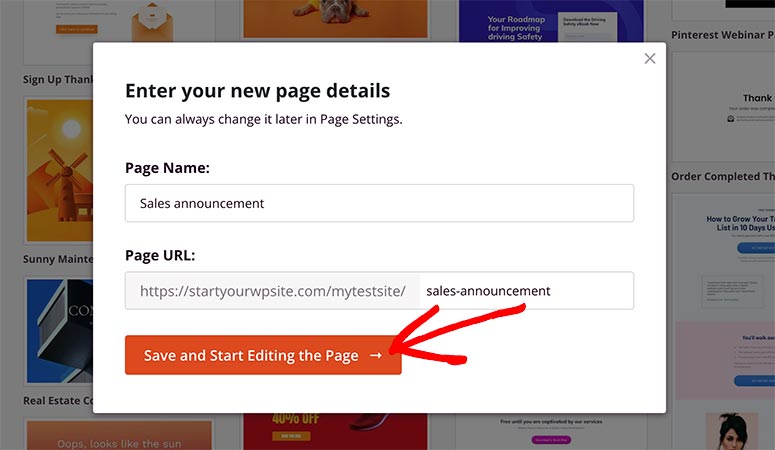The height and width of the screenshot is (450, 775).
Task: Pick the Roadmap for Improving Driving Safety template
Action: (551, 22)
